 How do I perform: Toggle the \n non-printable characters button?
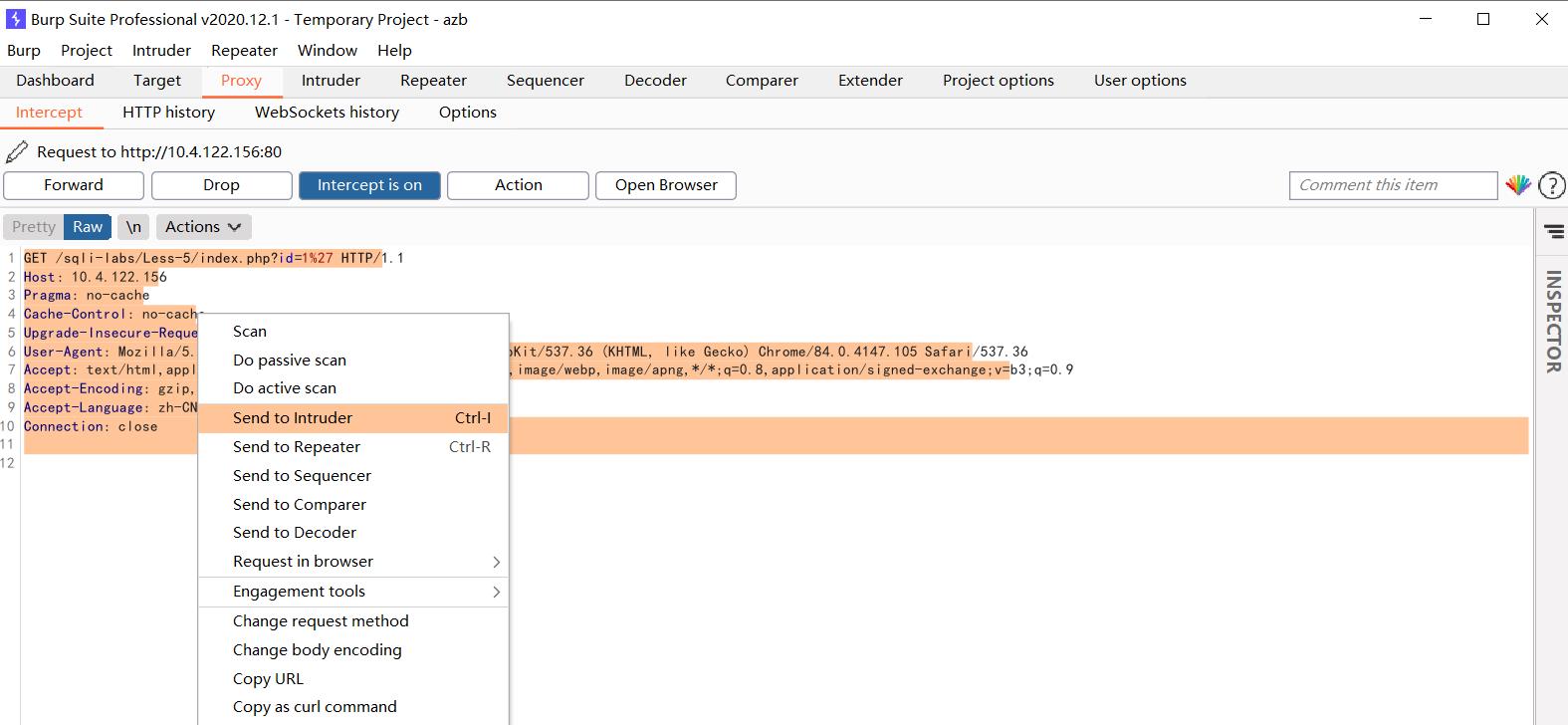(133, 227)
